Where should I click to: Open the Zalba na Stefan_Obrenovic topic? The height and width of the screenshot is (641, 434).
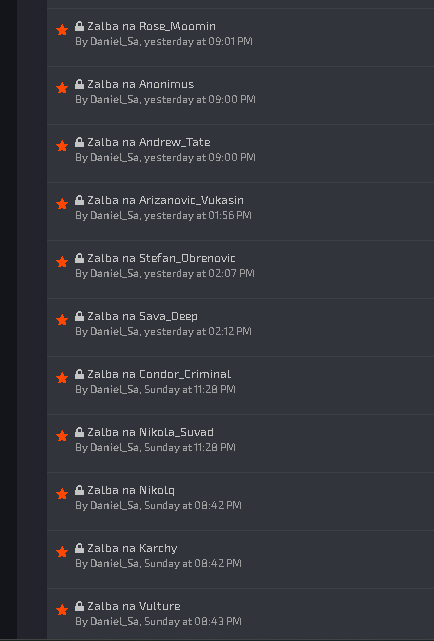click(161, 258)
